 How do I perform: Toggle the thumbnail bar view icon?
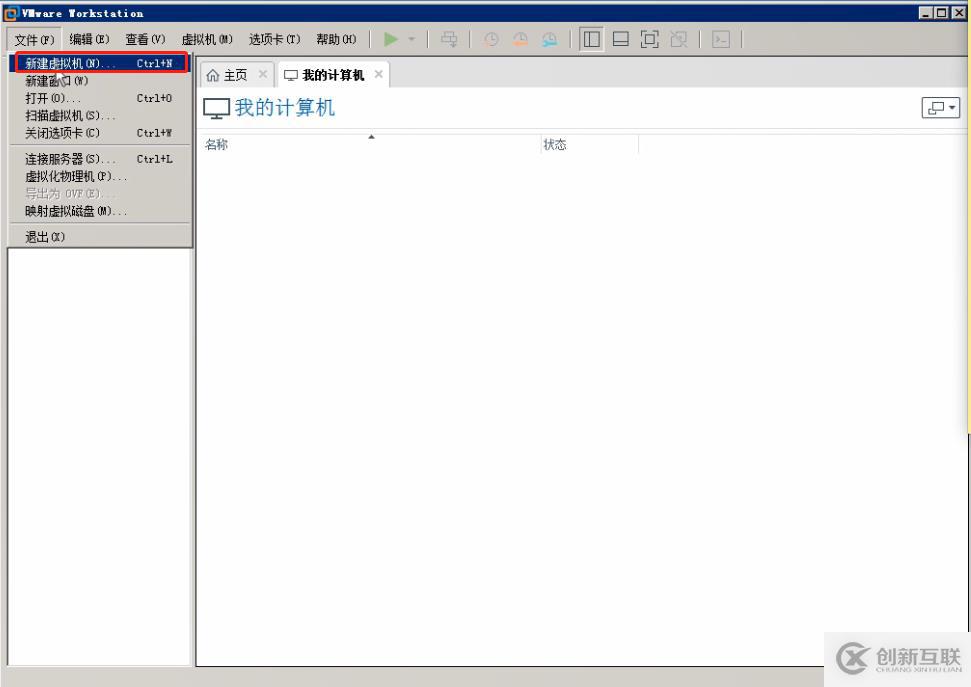[620, 40]
